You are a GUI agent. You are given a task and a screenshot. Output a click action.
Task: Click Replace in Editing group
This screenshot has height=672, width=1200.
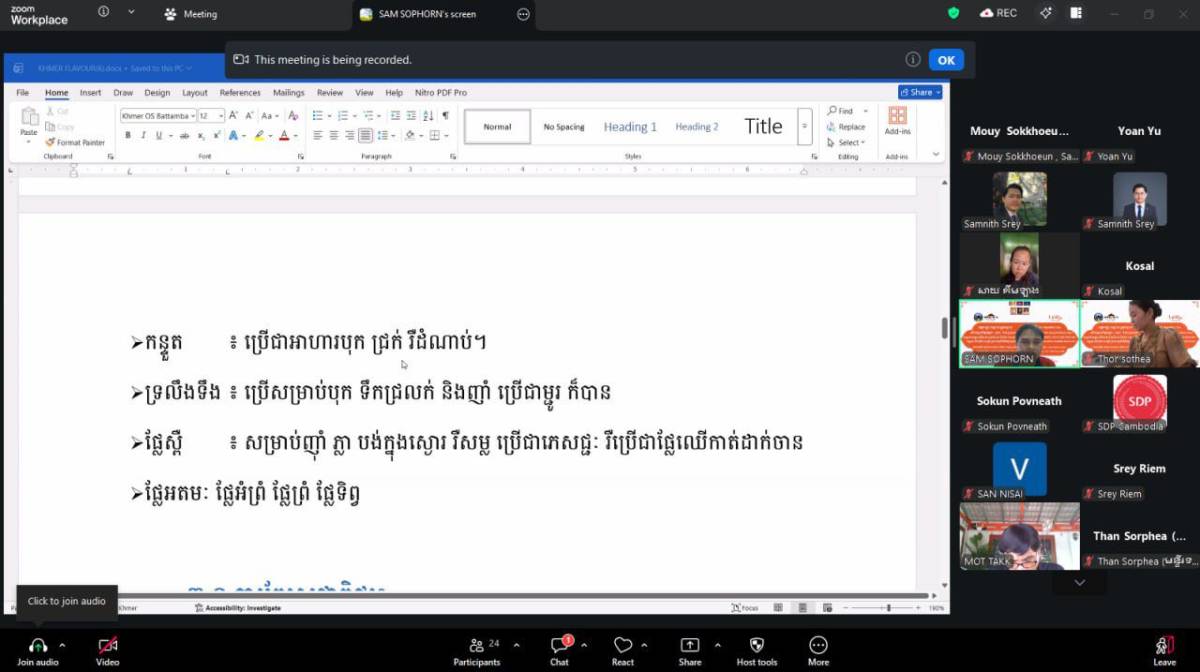(x=846, y=127)
